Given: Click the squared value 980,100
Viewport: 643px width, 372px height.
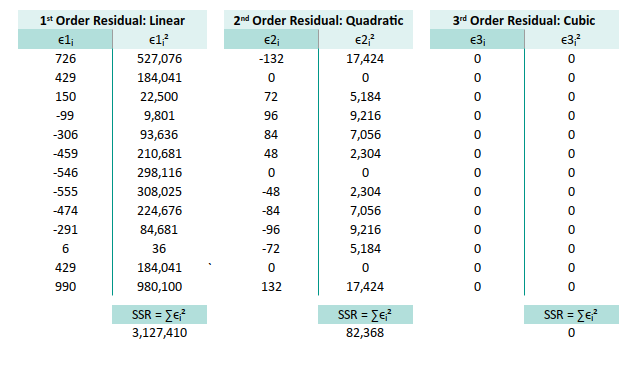Looking at the screenshot, I should click(x=160, y=286).
